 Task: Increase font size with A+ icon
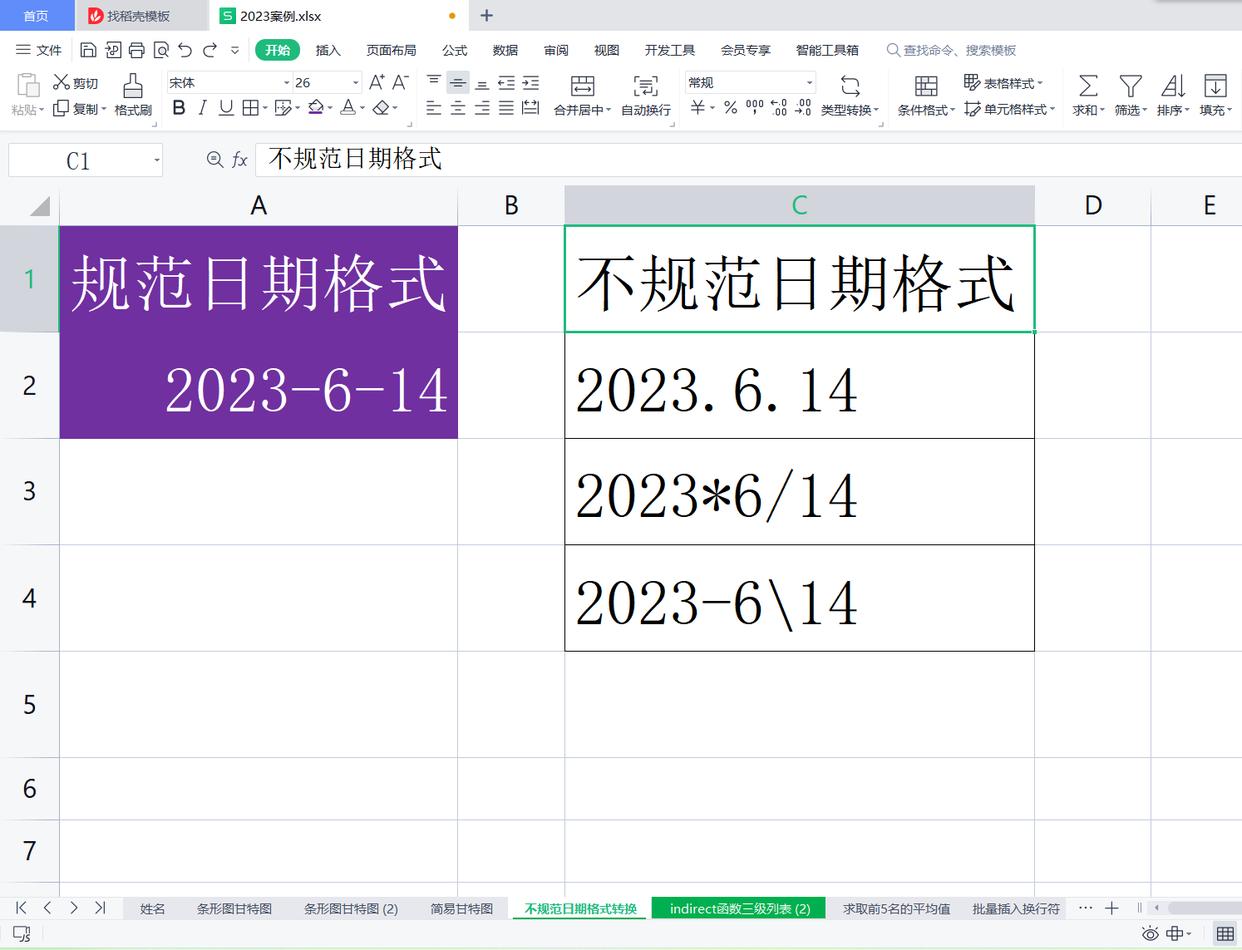(x=377, y=83)
